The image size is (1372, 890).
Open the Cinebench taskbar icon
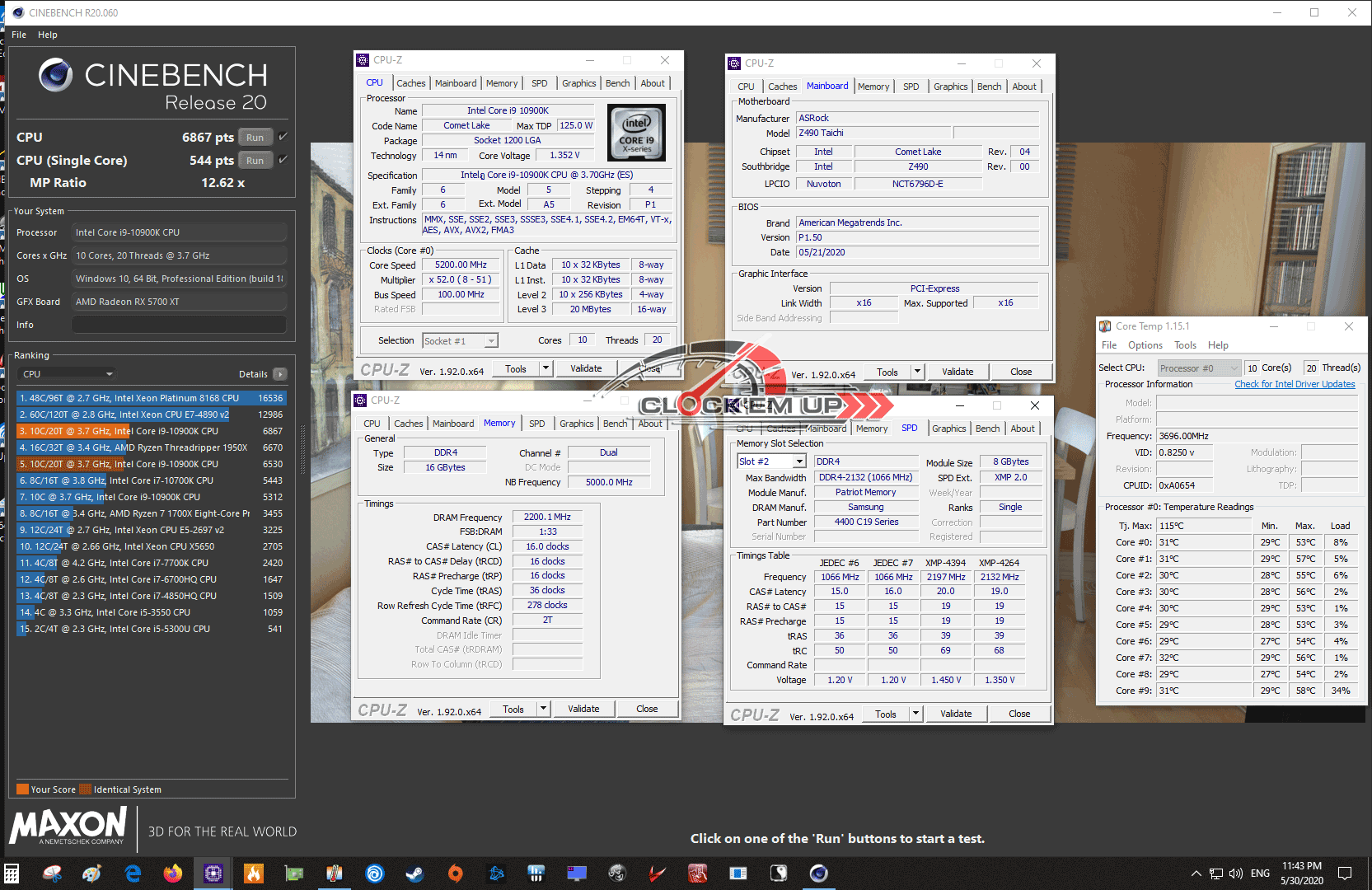(x=818, y=874)
